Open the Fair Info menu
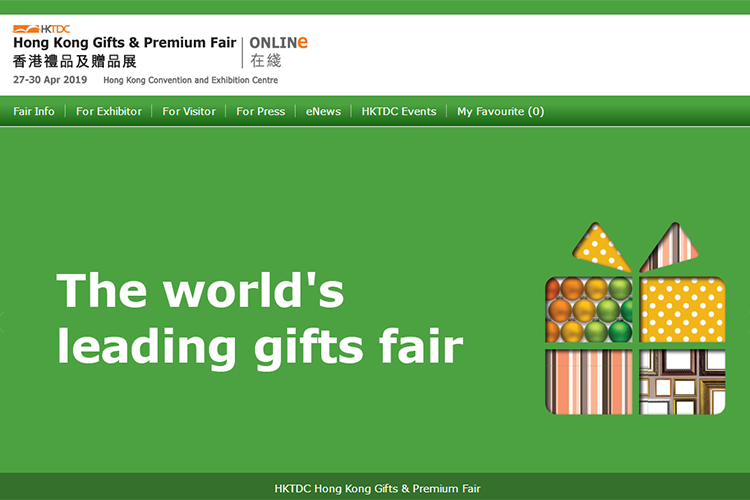Viewport: 750px width, 500px height. pos(34,111)
